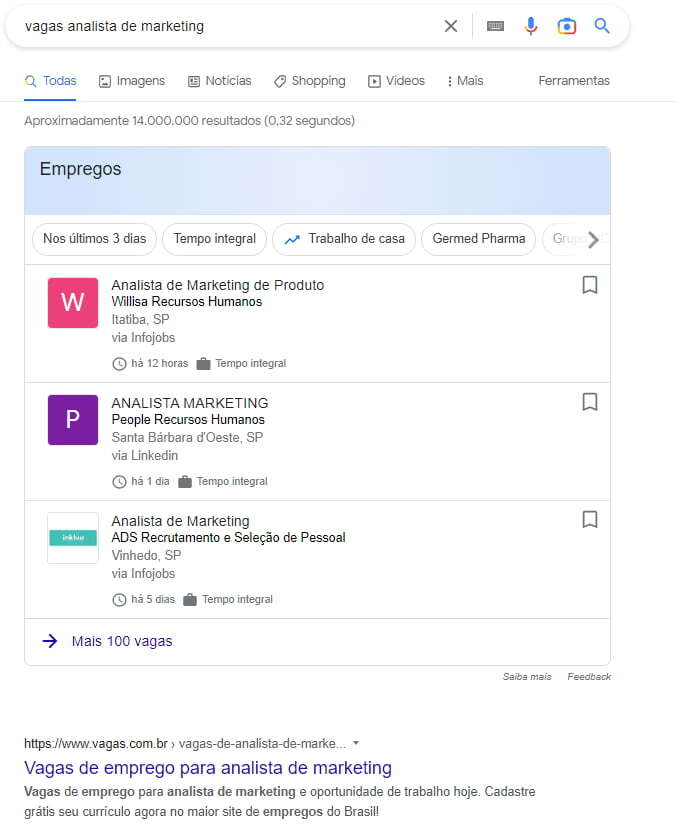Viewport: 676px width, 830px height.
Task: Click the Feedback link
Action: point(589,676)
